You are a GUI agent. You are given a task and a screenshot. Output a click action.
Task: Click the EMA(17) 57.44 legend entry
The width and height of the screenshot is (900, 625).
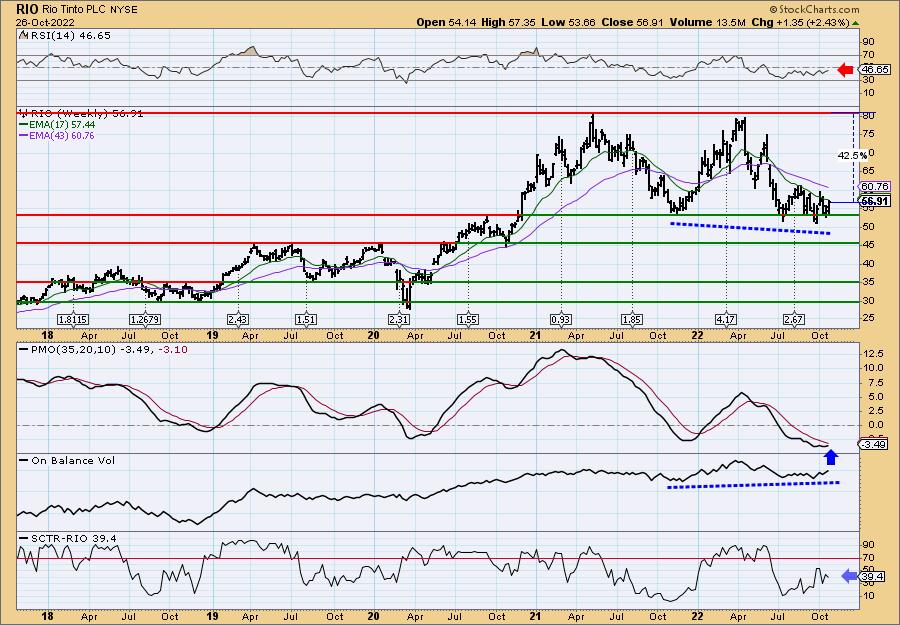pos(57,125)
